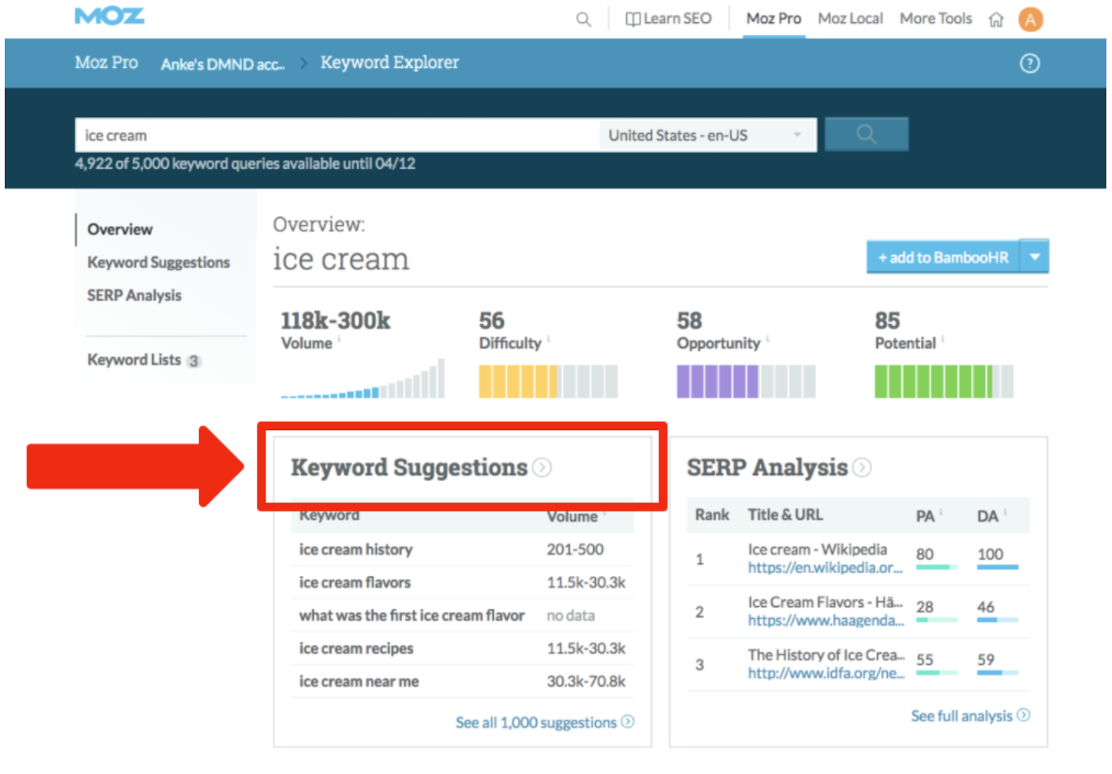
Task: Click the ice cream keyword search field
Action: coord(336,135)
